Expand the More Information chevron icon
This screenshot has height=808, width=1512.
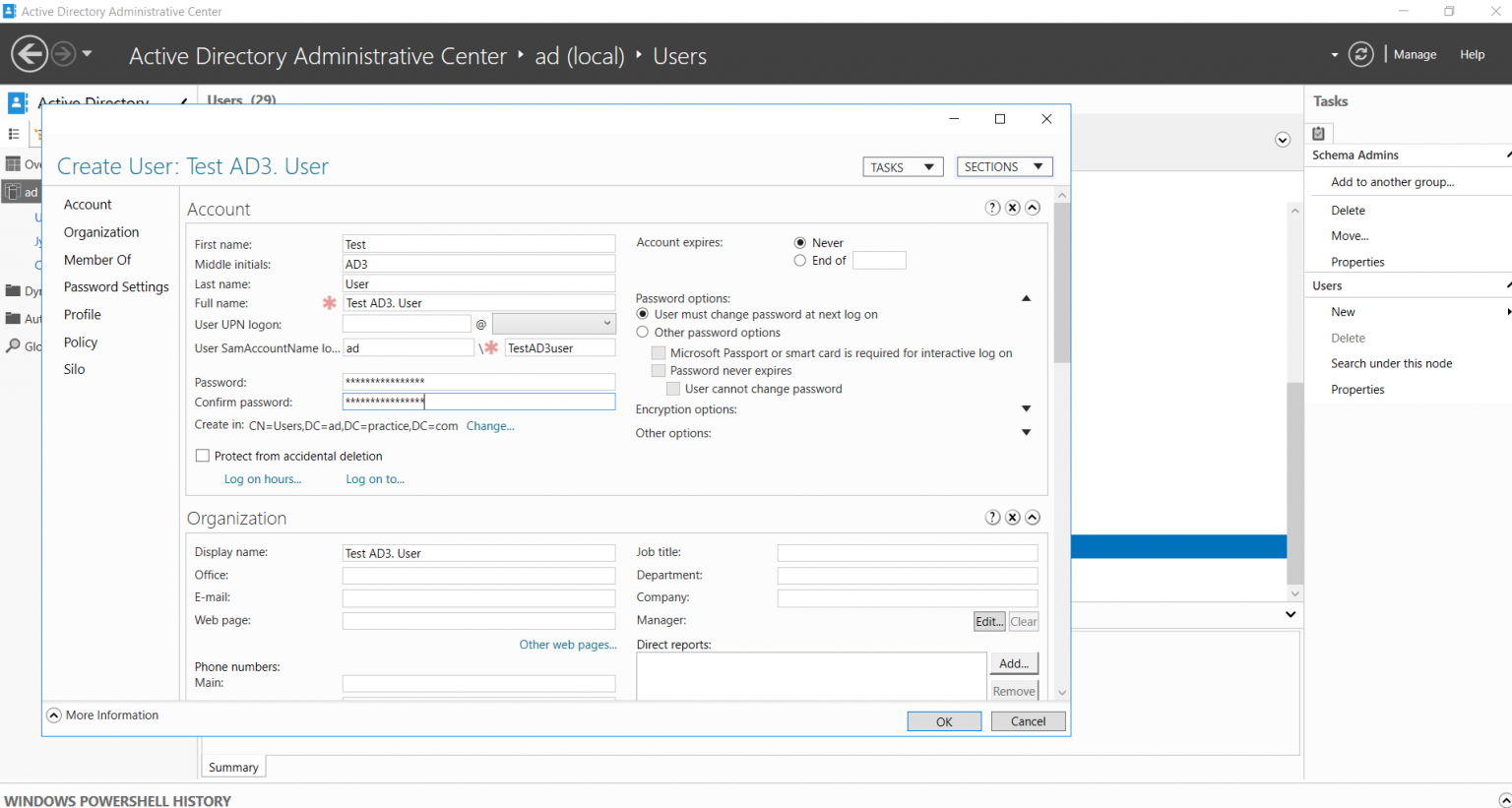[54, 715]
